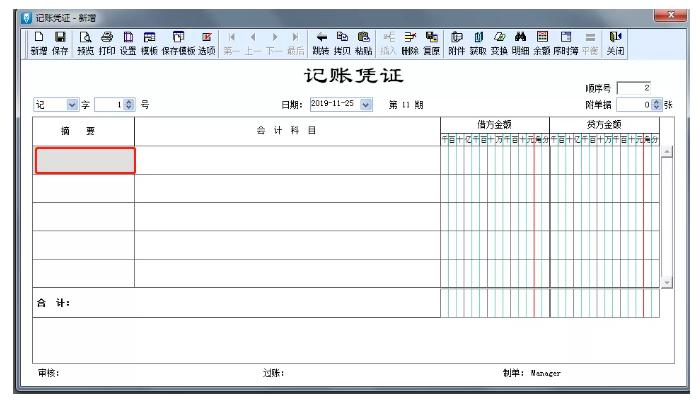Click the 附单据 attachment count spinner
The image size is (700, 403).
pyautogui.click(x=656, y=105)
